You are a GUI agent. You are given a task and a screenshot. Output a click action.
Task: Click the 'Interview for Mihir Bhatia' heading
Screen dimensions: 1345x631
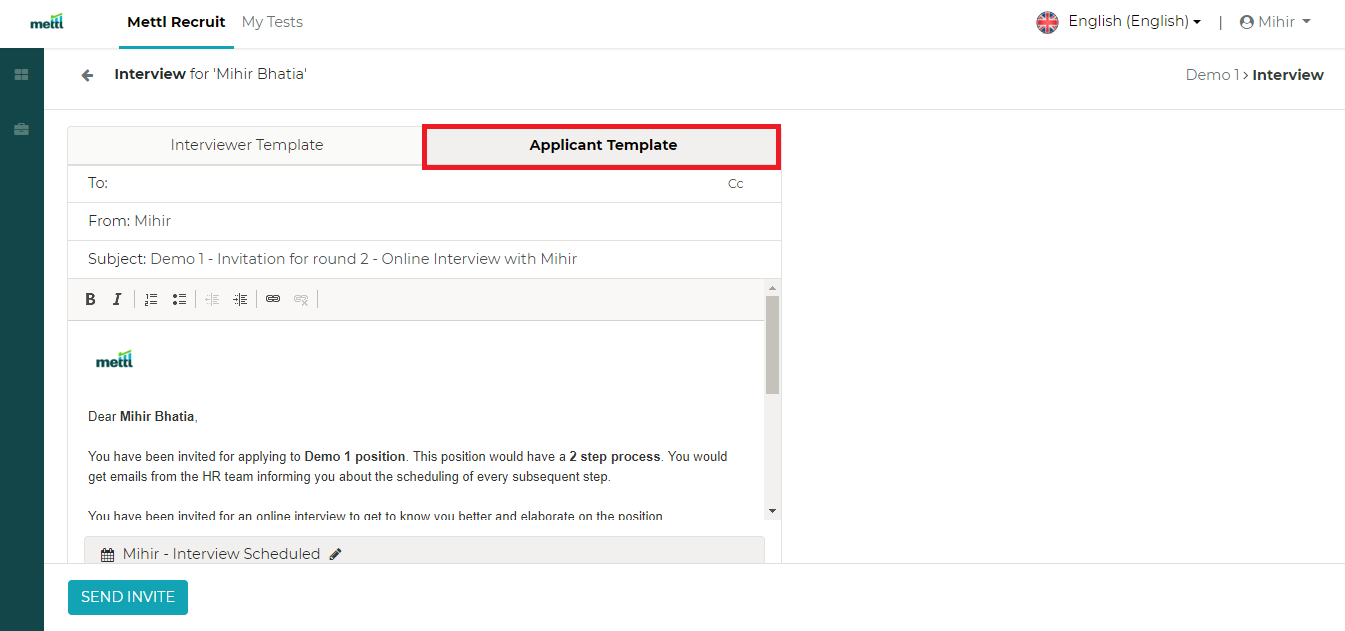tap(210, 74)
